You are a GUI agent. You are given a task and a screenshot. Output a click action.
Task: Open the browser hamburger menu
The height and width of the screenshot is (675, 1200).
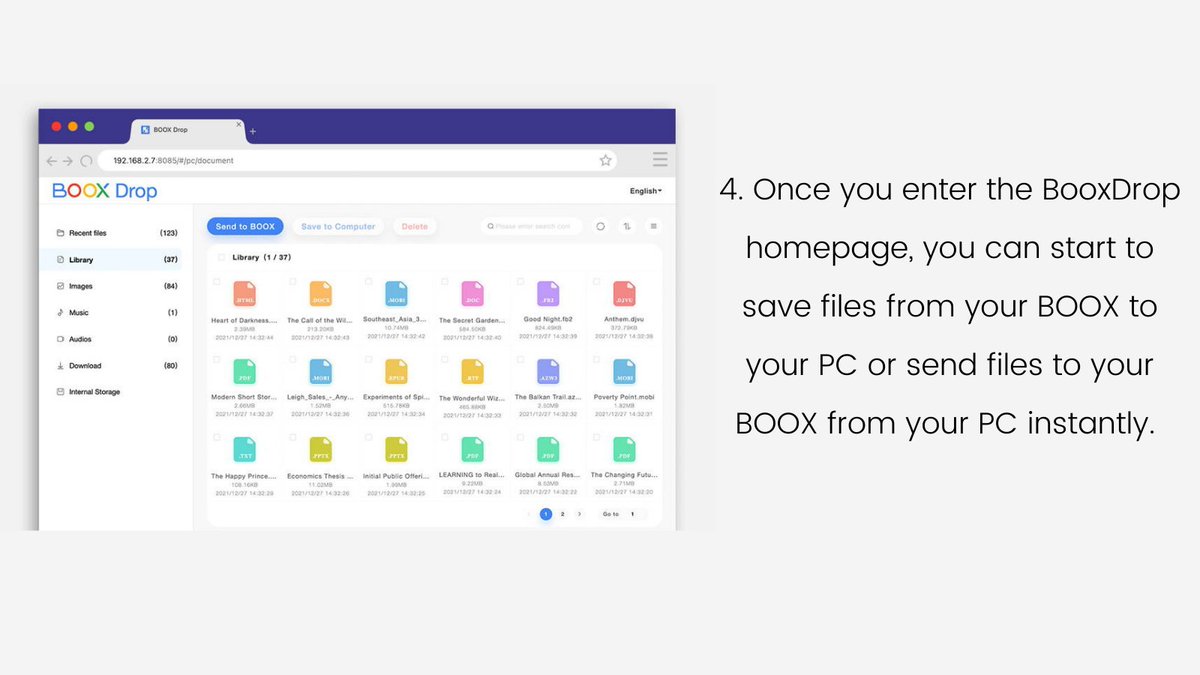pos(660,160)
